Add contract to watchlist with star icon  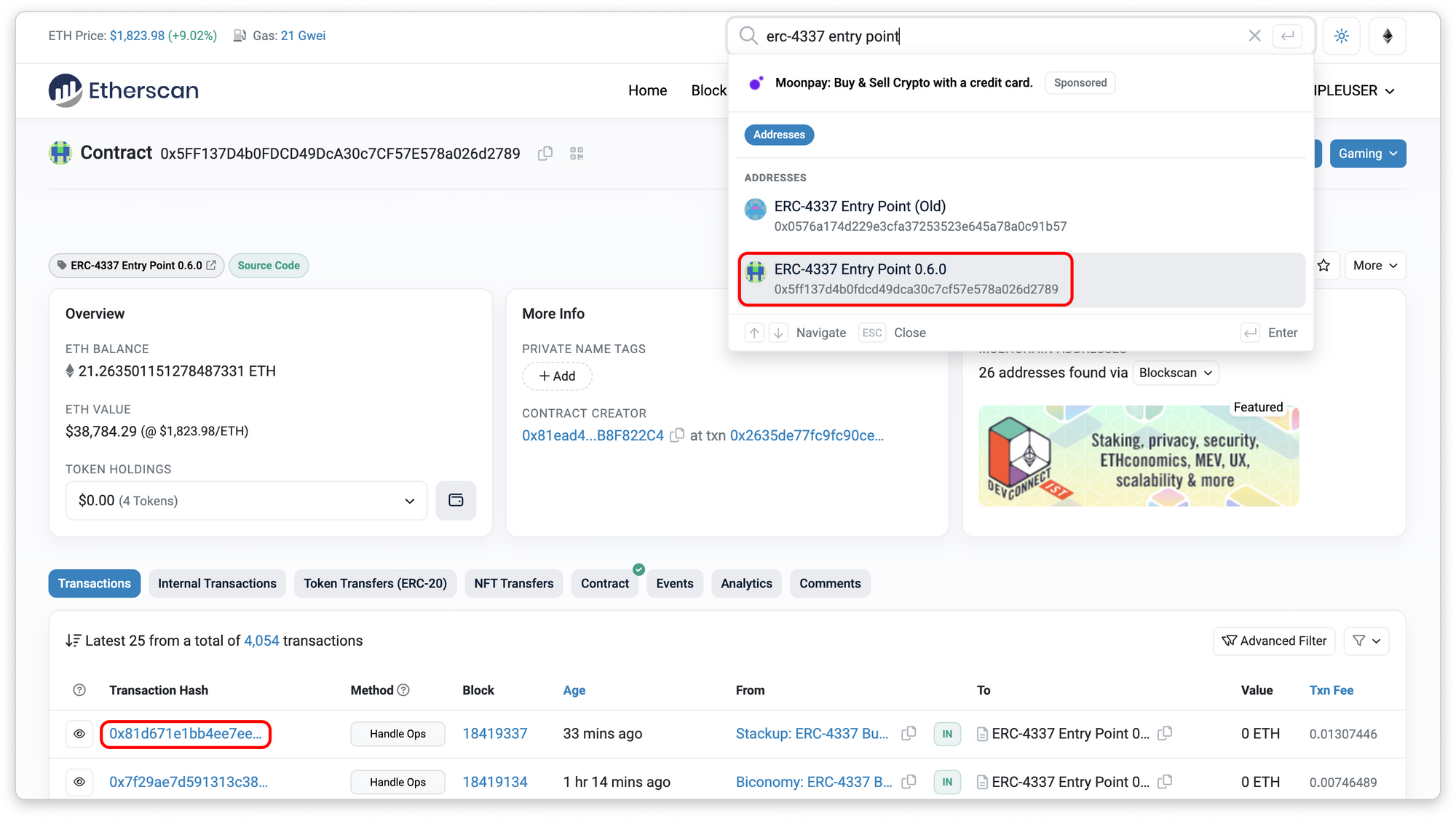(1324, 266)
